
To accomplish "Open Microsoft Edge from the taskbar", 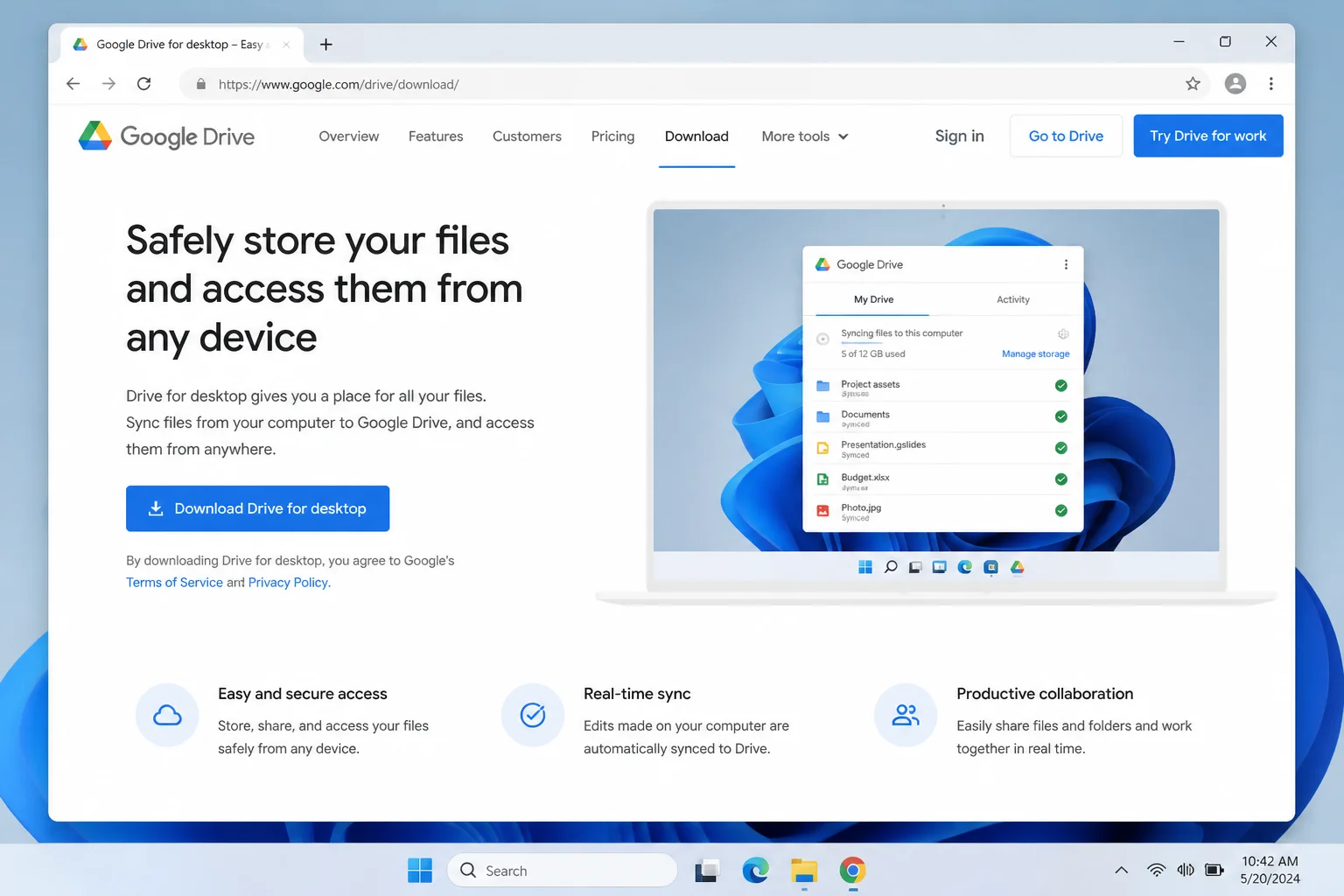I will point(755,871).
